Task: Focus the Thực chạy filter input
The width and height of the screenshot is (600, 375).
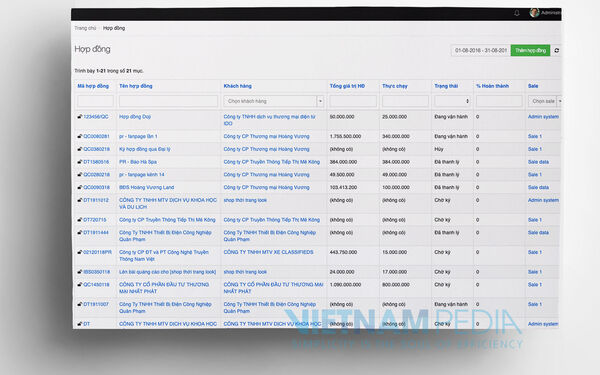Action: click(405, 101)
